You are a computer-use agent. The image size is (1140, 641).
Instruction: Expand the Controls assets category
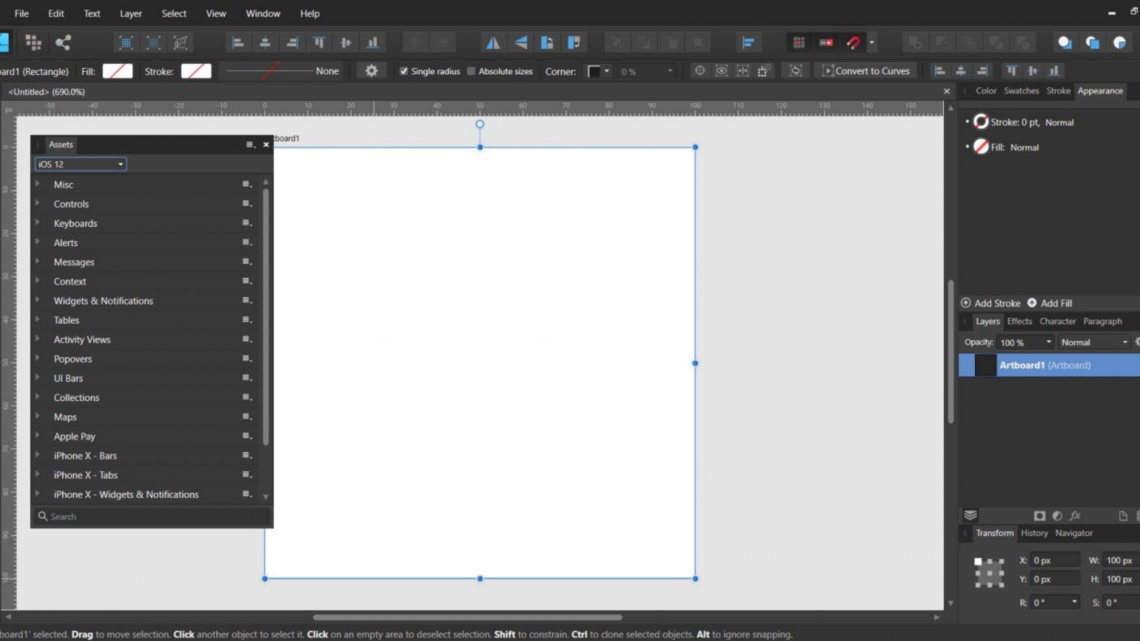[71, 204]
